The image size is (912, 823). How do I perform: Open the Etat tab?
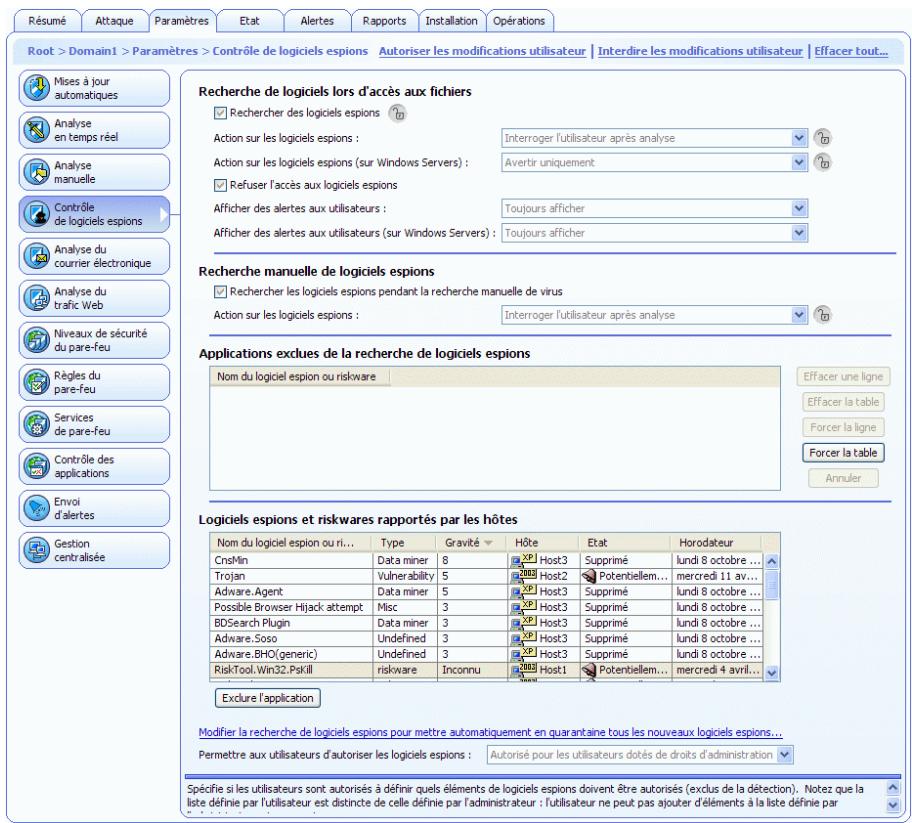[249, 21]
